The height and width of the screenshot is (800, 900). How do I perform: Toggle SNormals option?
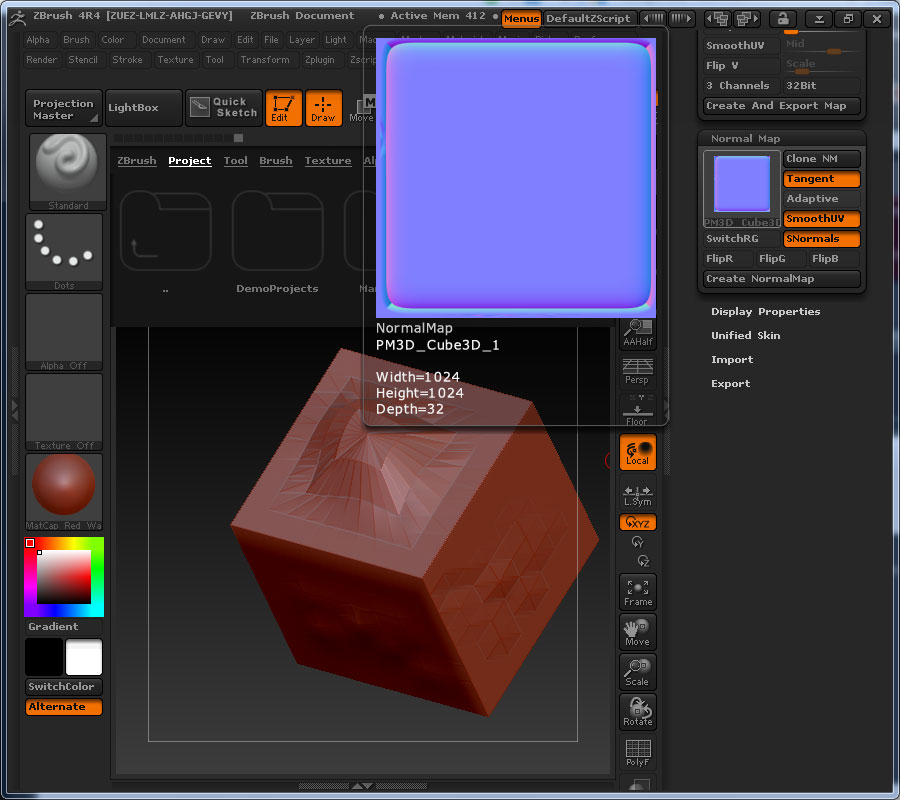[x=821, y=239]
